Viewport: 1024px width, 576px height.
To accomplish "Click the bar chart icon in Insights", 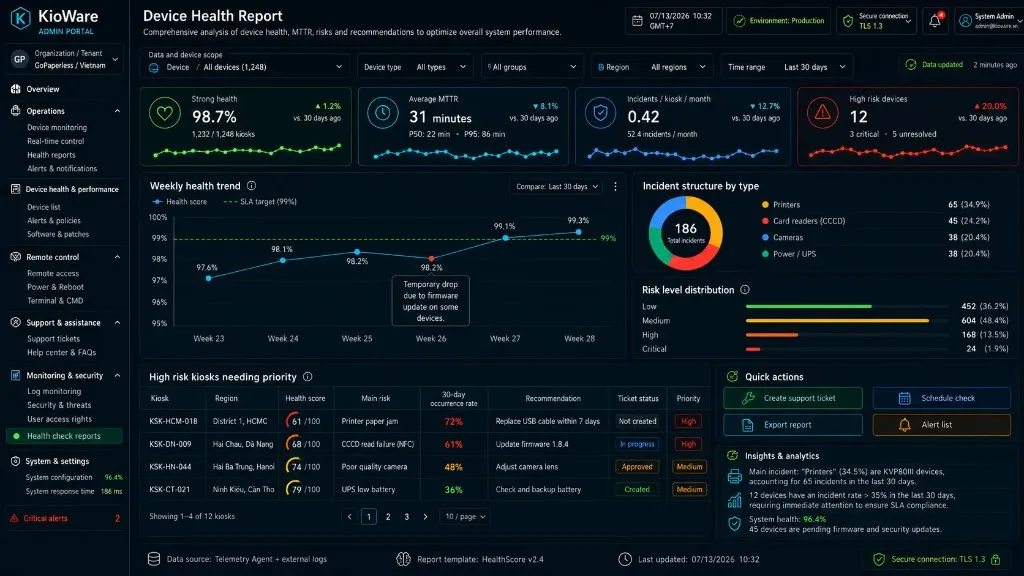I will point(735,500).
